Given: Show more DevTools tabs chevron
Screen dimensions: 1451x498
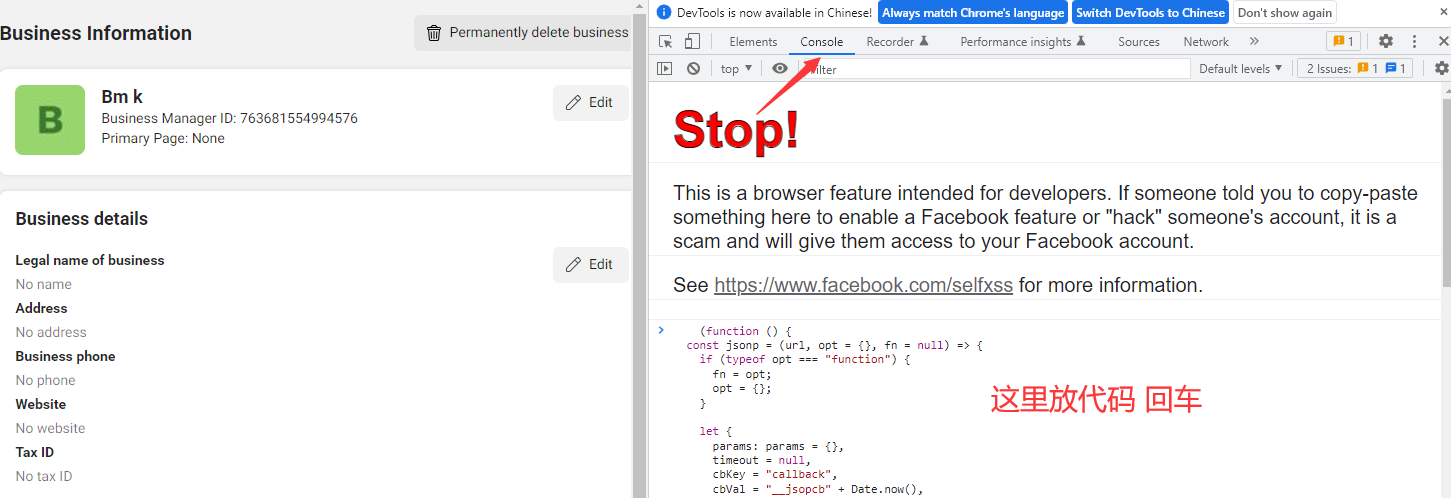Looking at the screenshot, I should (x=1254, y=41).
